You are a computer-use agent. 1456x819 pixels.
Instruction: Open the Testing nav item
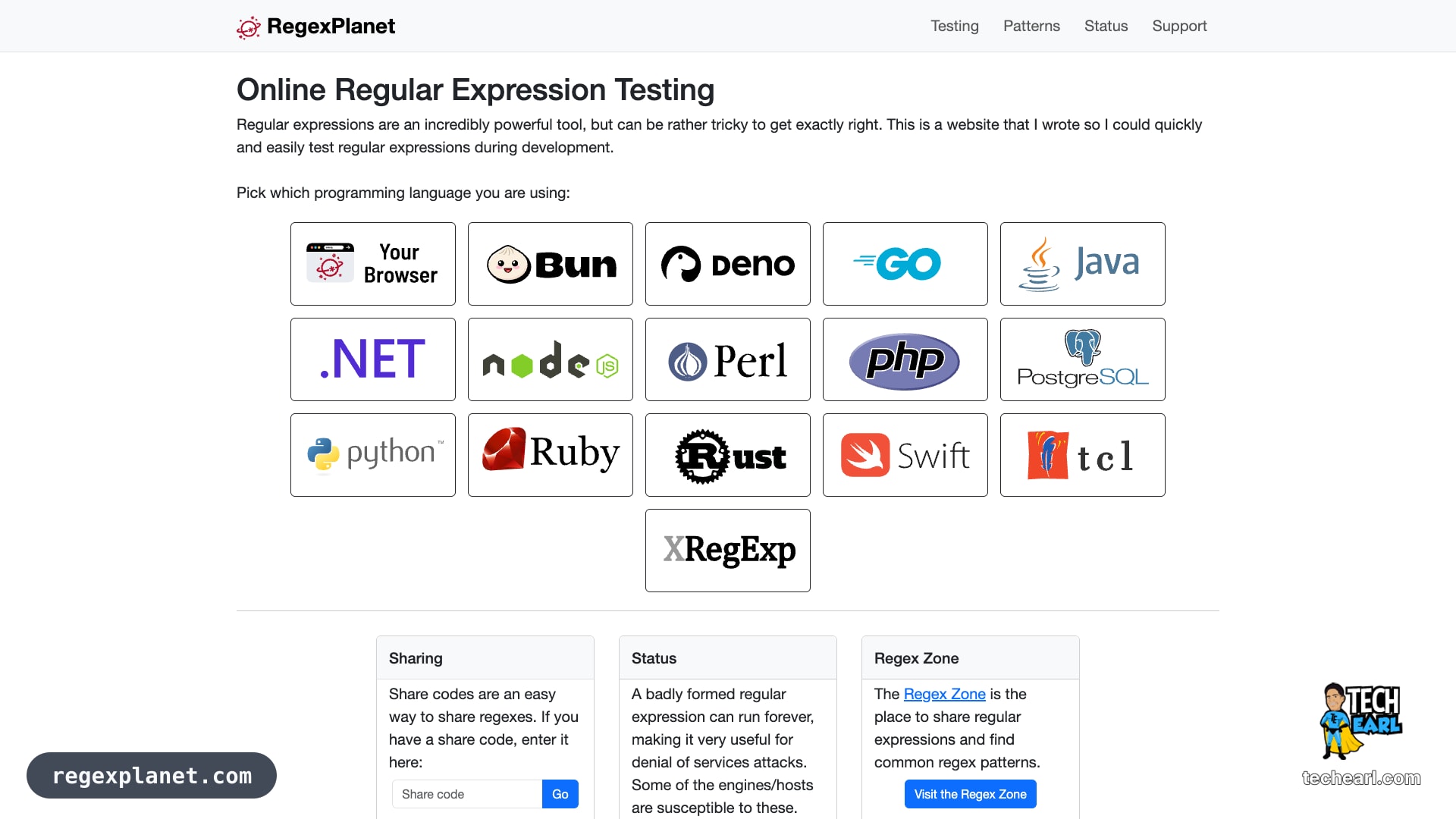pos(955,26)
